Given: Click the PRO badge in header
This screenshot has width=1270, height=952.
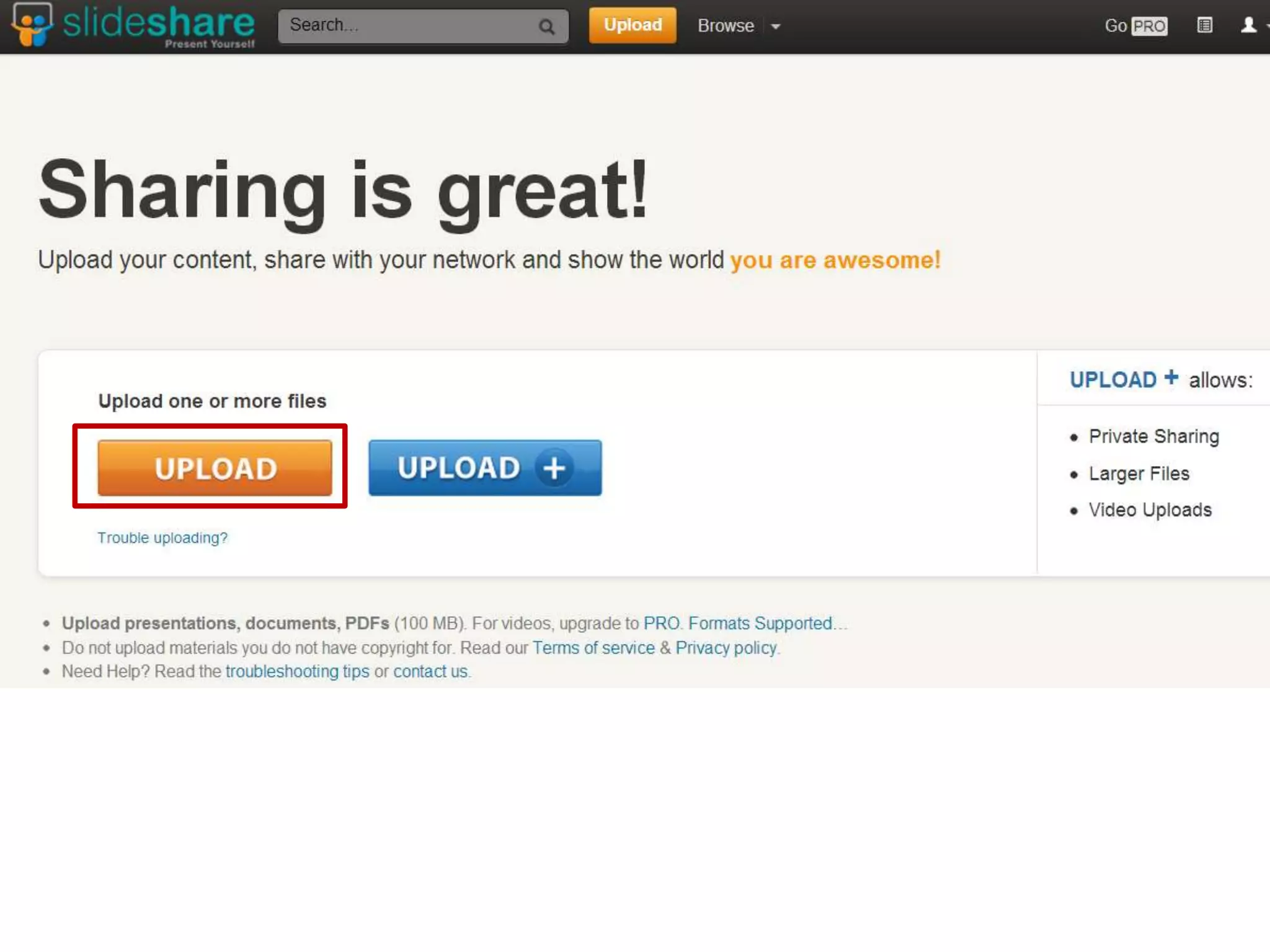Looking at the screenshot, I should tap(1149, 26).
